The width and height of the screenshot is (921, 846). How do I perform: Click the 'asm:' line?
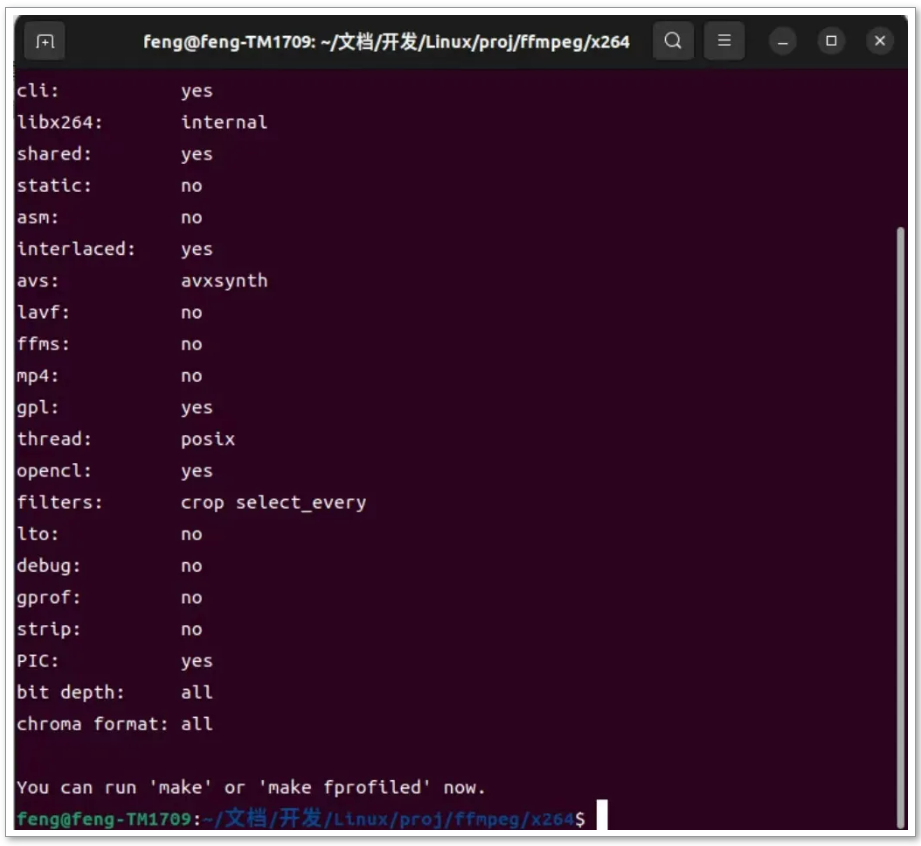click(x=109, y=217)
